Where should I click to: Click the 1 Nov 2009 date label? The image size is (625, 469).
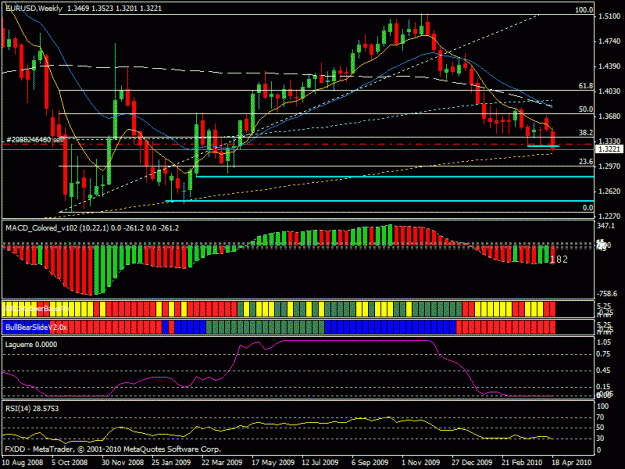[x=421, y=463]
